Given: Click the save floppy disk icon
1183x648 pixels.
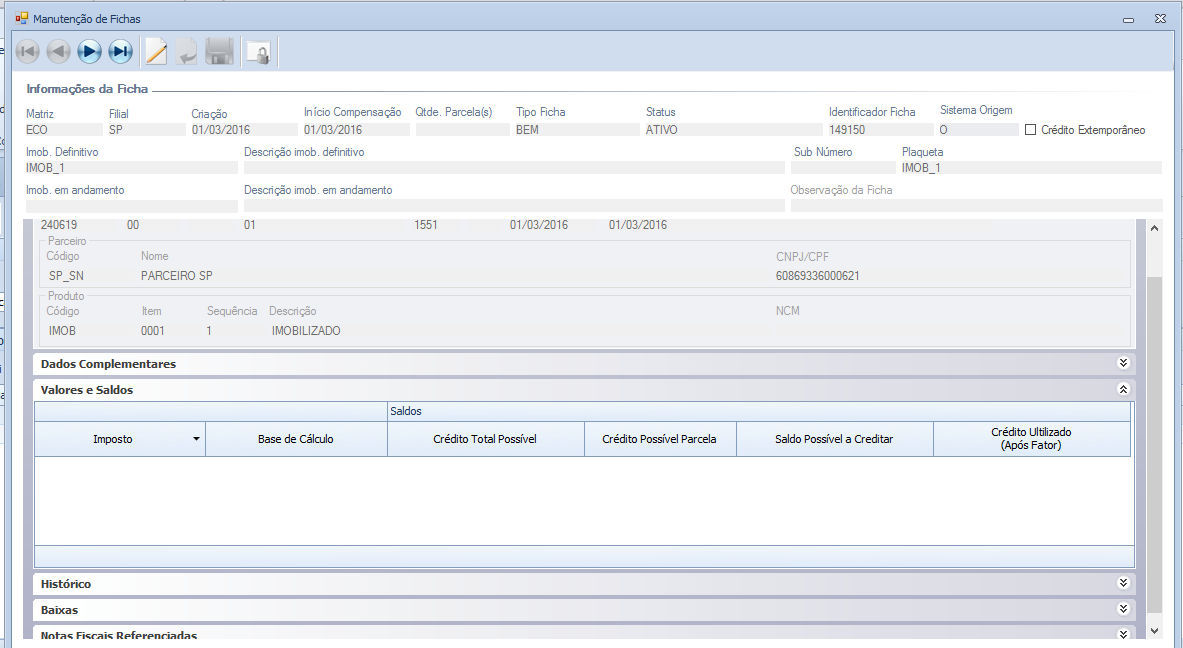Looking at the screenshot, I should 219,52.
